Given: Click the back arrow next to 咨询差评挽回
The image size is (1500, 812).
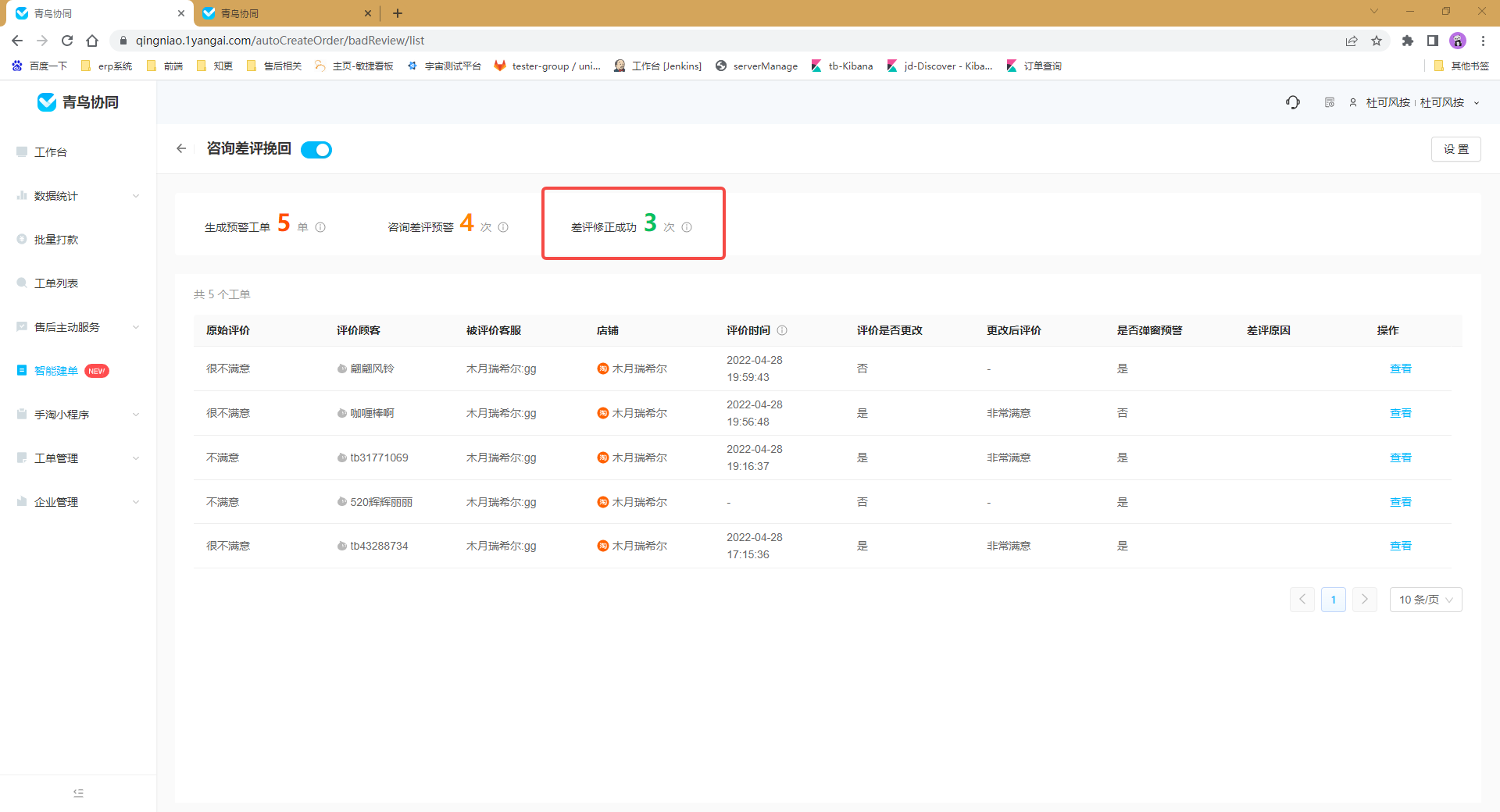Looking at the screenshot, I should pyautogui.click(x=181, y=148).
